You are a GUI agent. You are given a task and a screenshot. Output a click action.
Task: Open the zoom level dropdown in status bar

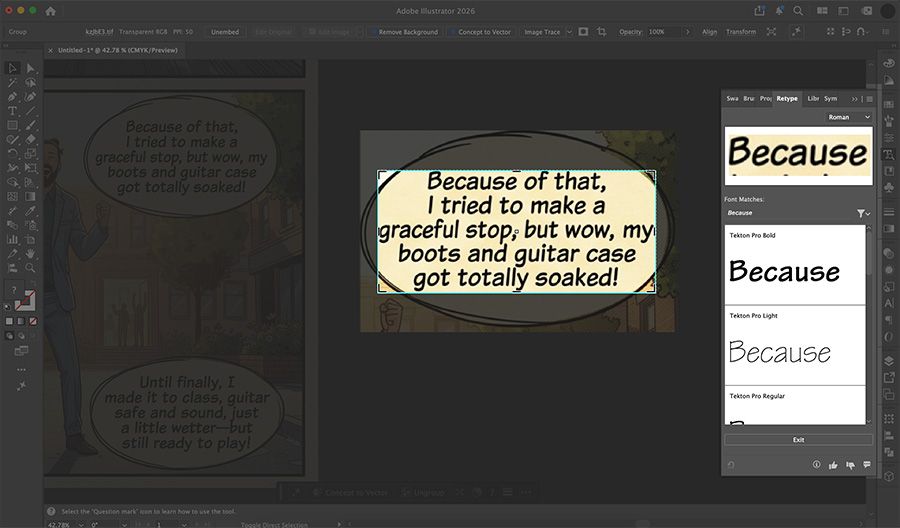80,525
